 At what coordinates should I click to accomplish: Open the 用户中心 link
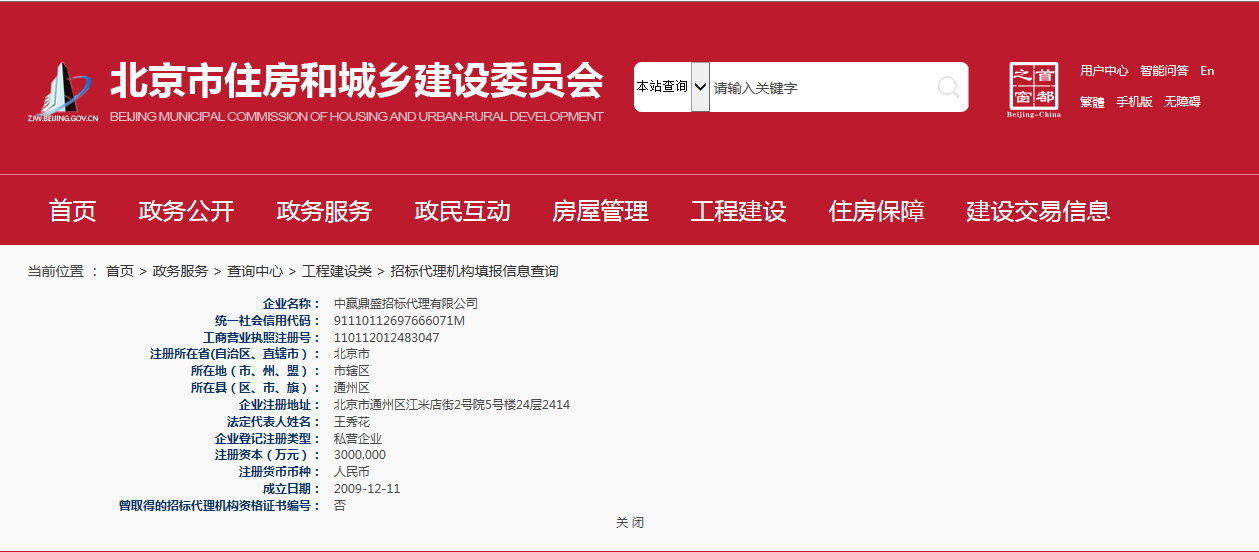click(x=1104, y=71)
